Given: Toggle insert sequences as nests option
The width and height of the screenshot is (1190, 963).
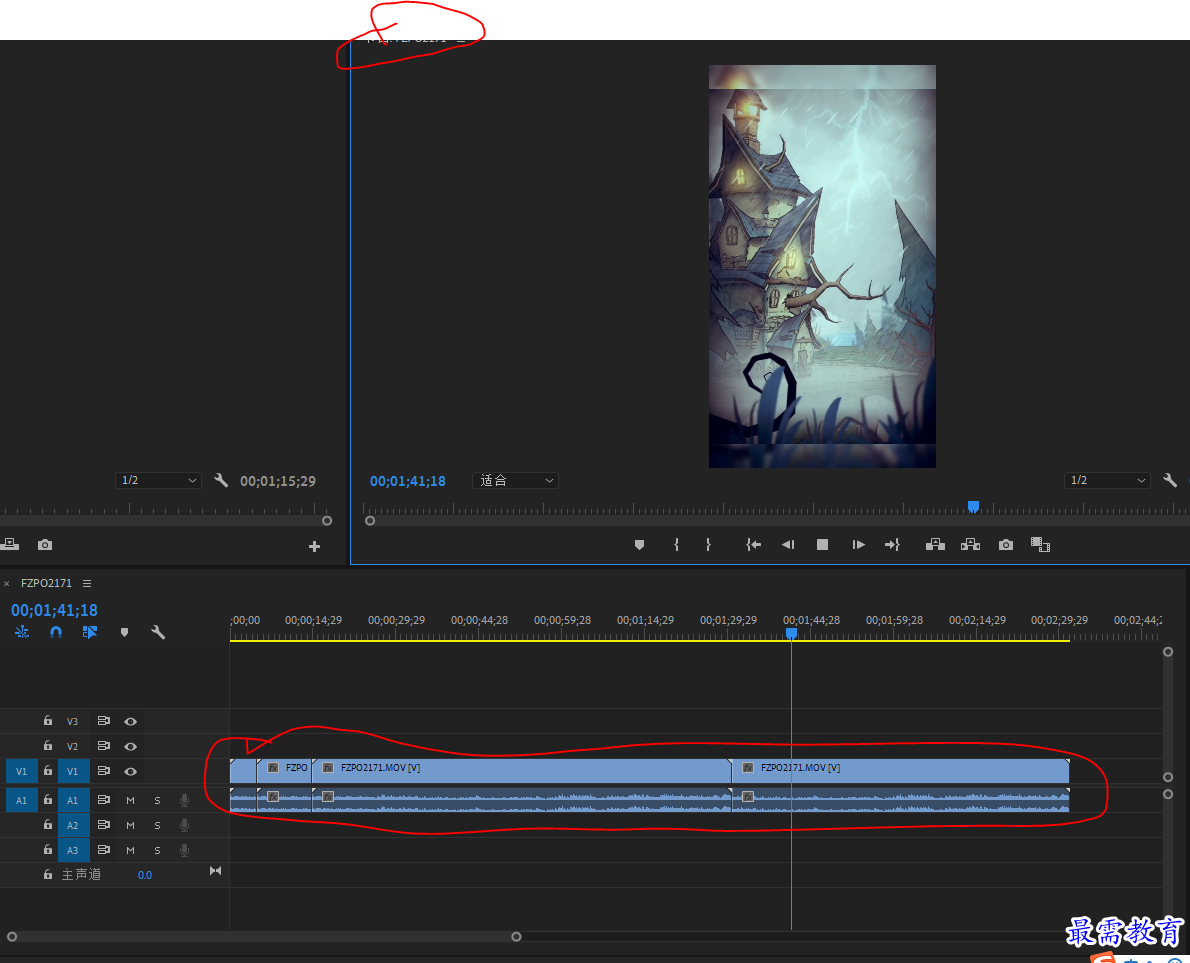Looking at the screenshot, I should click(x=22, y=632).
